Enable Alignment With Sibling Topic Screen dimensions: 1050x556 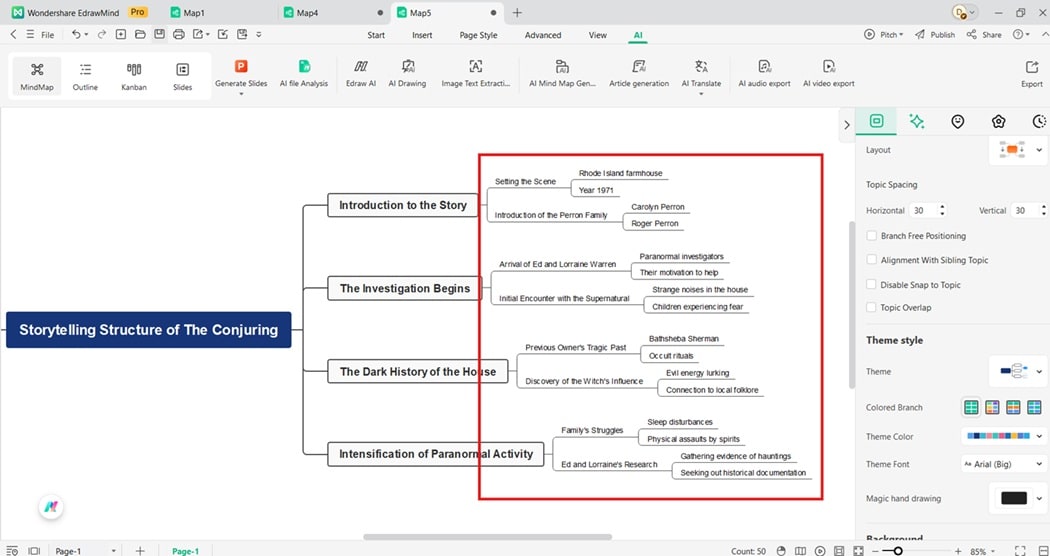pyautogui.click(x=871, y=260)
